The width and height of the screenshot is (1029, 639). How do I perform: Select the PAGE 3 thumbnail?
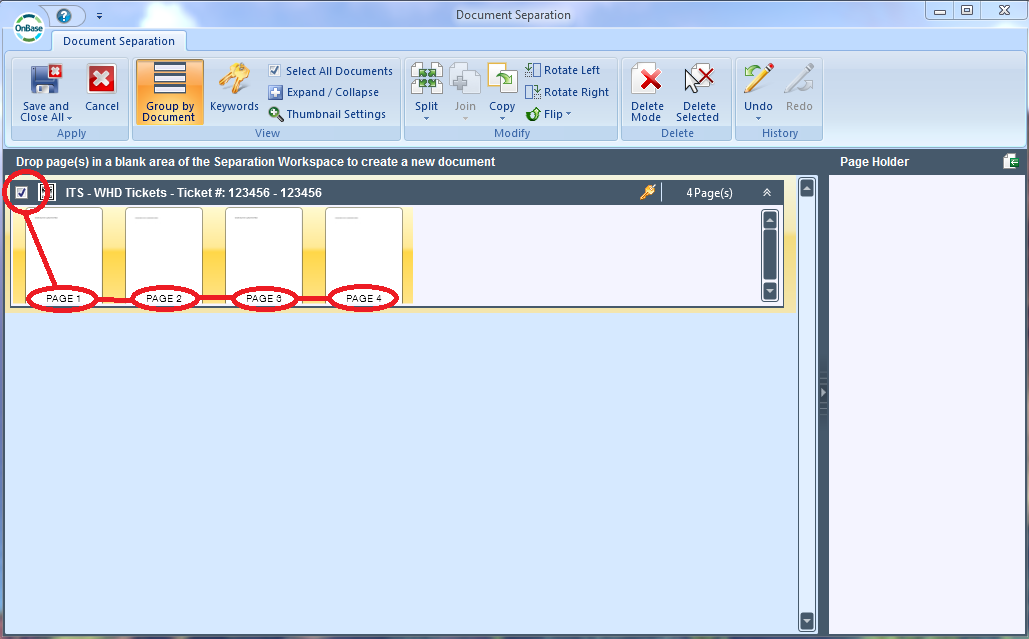point(264,256)
